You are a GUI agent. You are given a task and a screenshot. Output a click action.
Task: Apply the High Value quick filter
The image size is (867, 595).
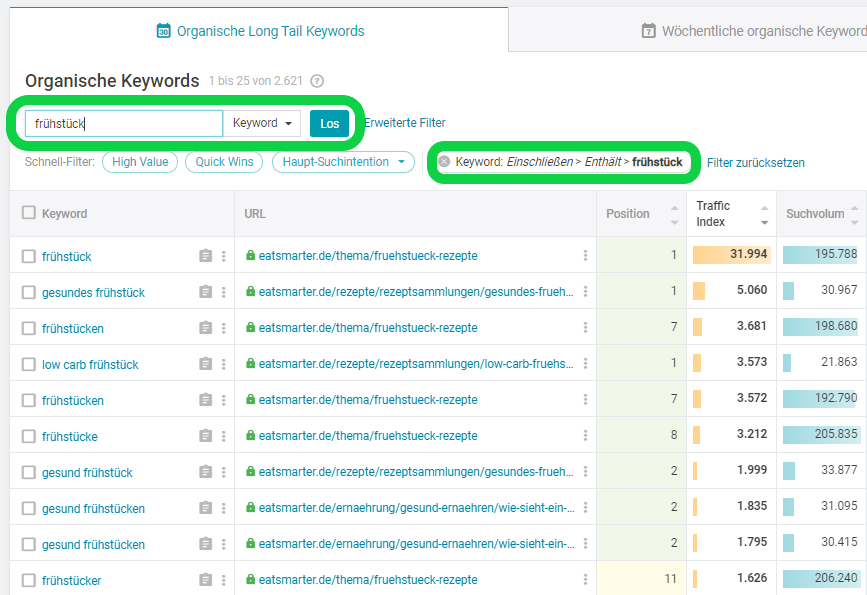point(140,162)
